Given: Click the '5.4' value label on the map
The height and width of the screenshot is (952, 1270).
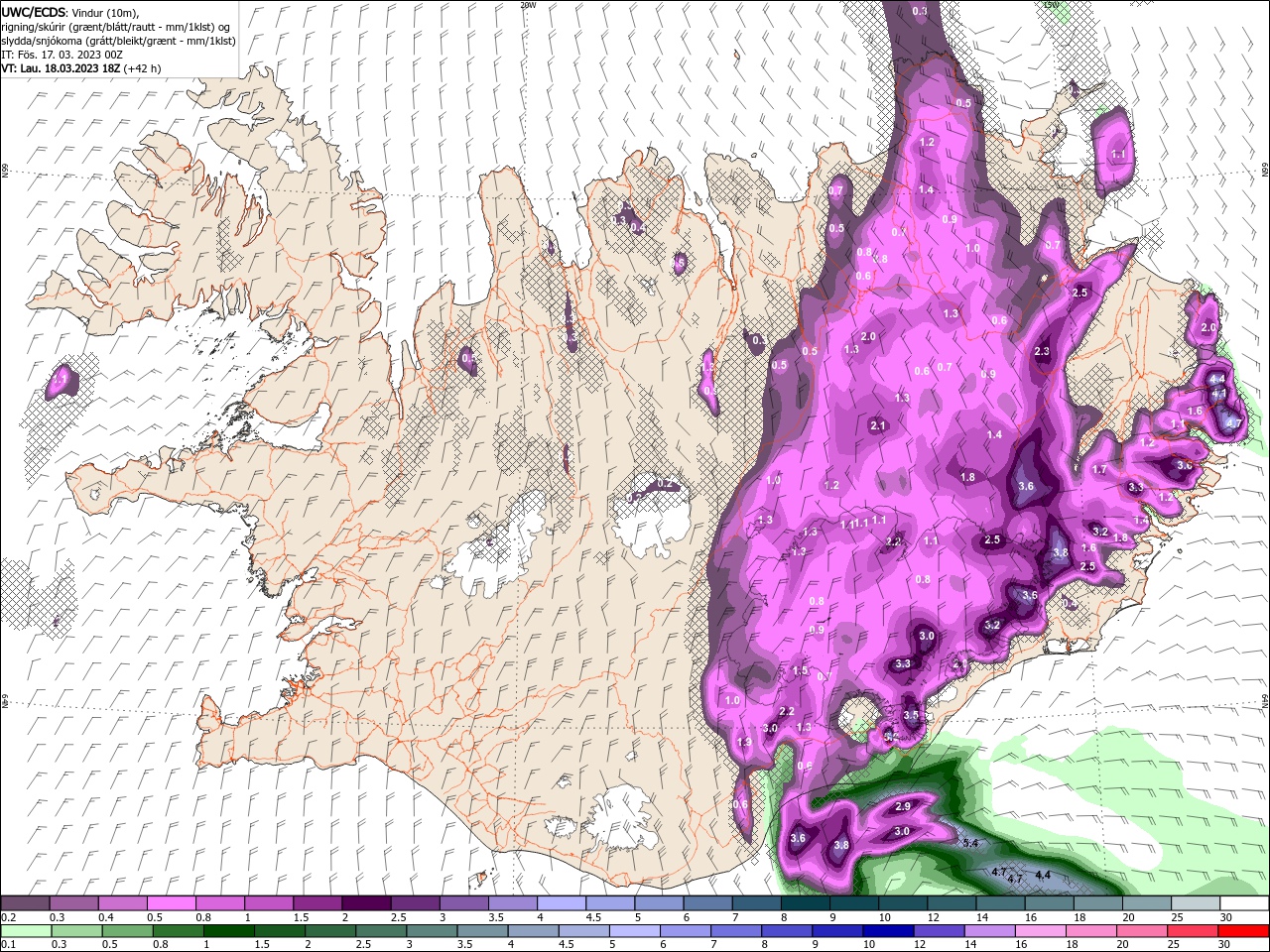Looking at the screenshot, I should click(x=971, y=843).
